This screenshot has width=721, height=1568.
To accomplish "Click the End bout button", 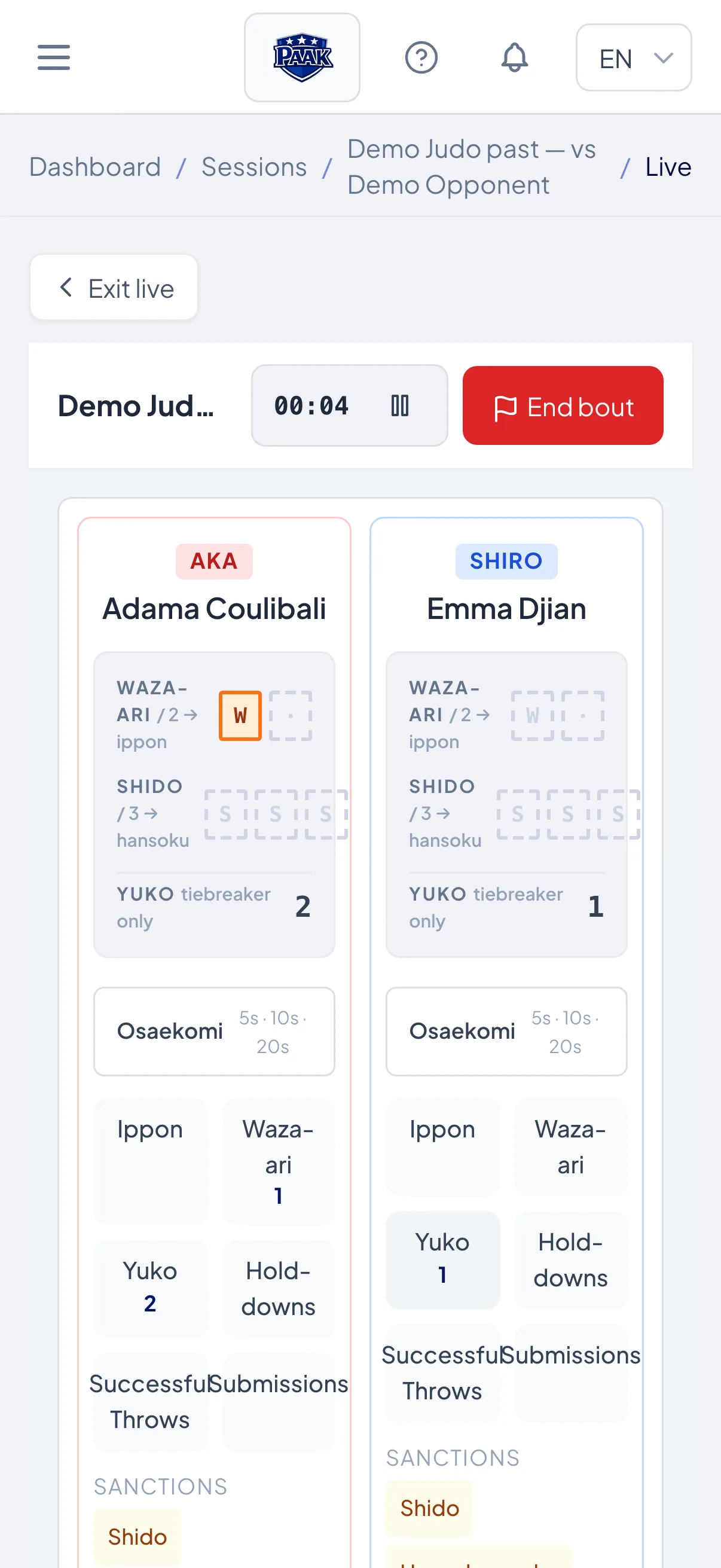I will pyautogui.click(x=563, y=405).
